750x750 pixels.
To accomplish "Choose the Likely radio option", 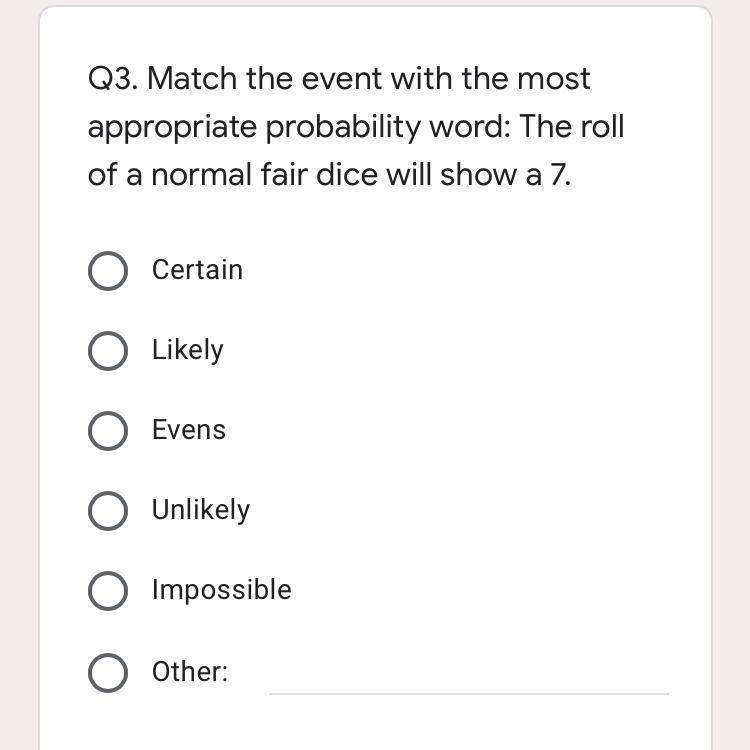I will pyautogui.click(x=108, y=351).
